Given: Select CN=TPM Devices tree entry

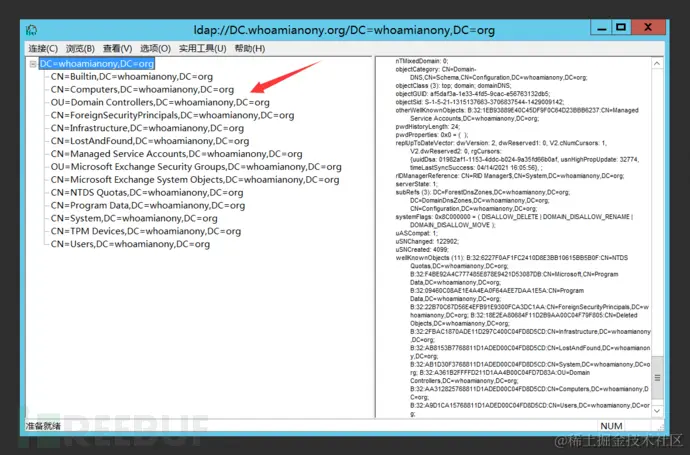Looking at the screenshot, I should pyautogui.click(x=146, y=231).
